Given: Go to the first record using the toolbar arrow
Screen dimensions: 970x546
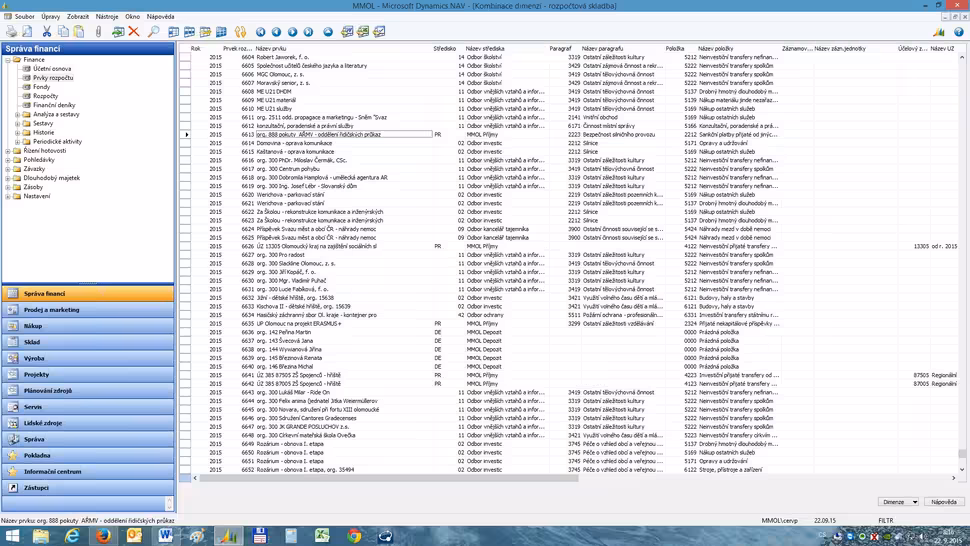Looking at the screenshot, I should 261,32.
